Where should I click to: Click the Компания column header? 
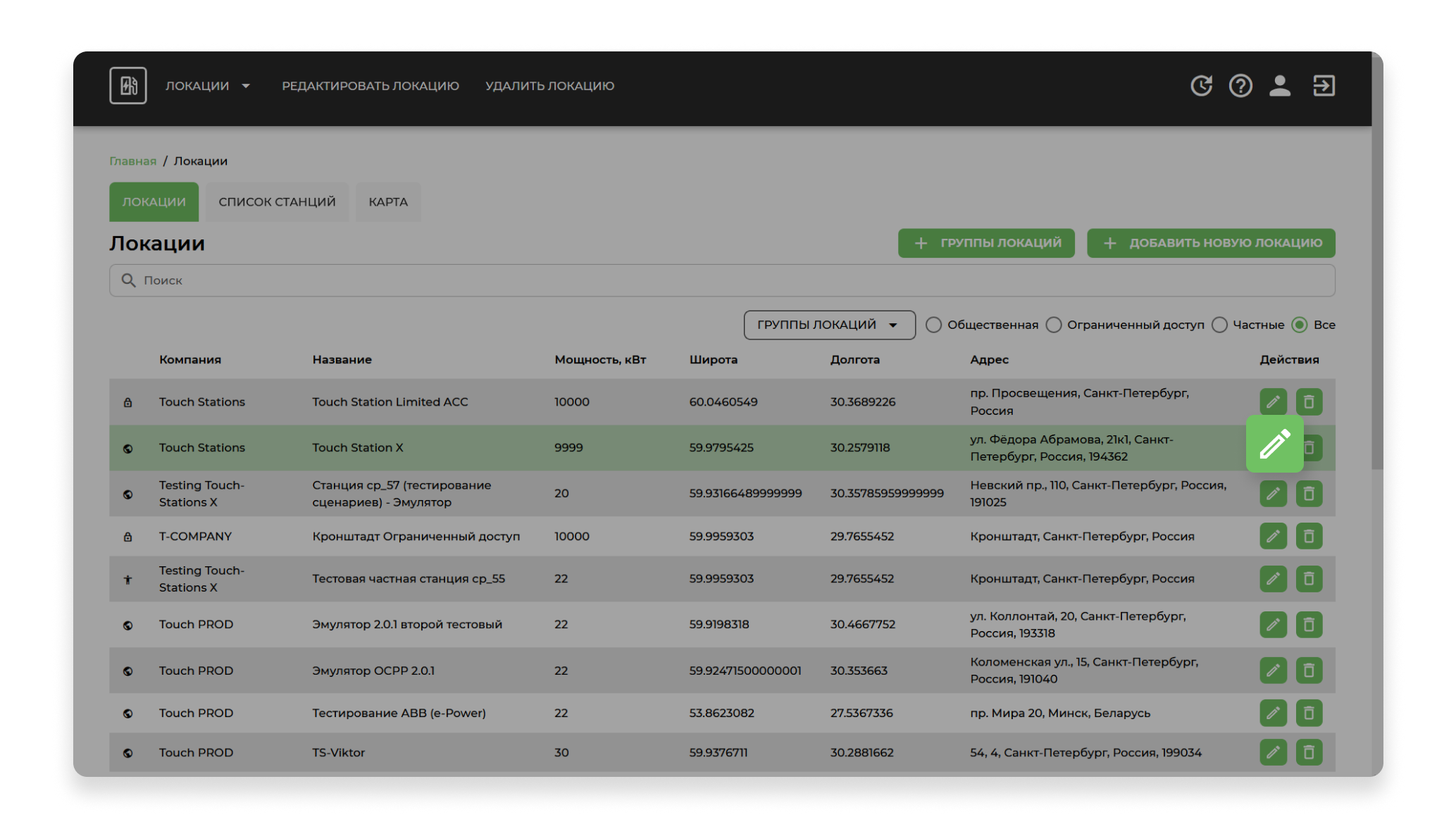point(189,359)
